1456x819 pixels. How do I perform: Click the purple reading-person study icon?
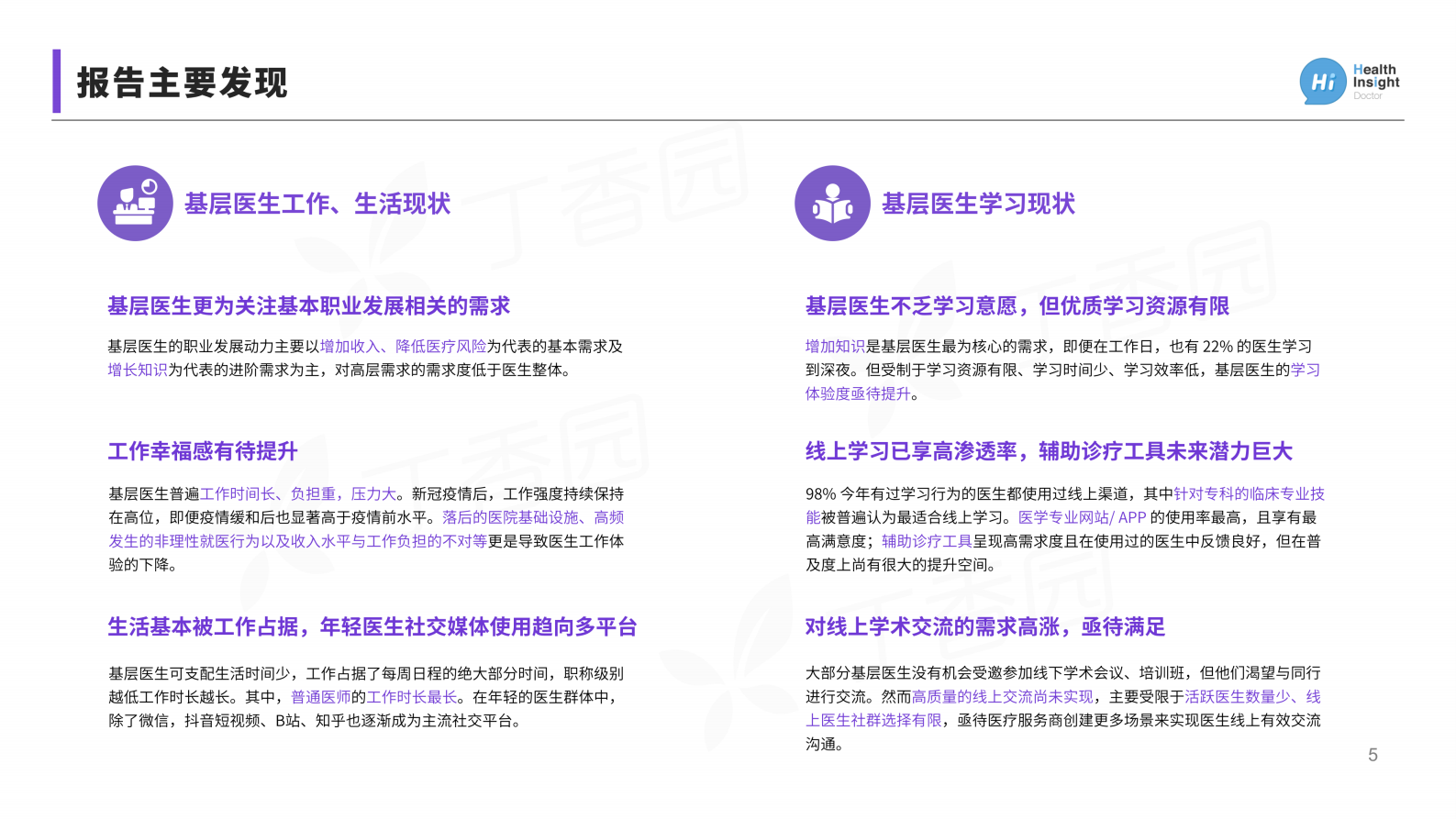(832, 203)
